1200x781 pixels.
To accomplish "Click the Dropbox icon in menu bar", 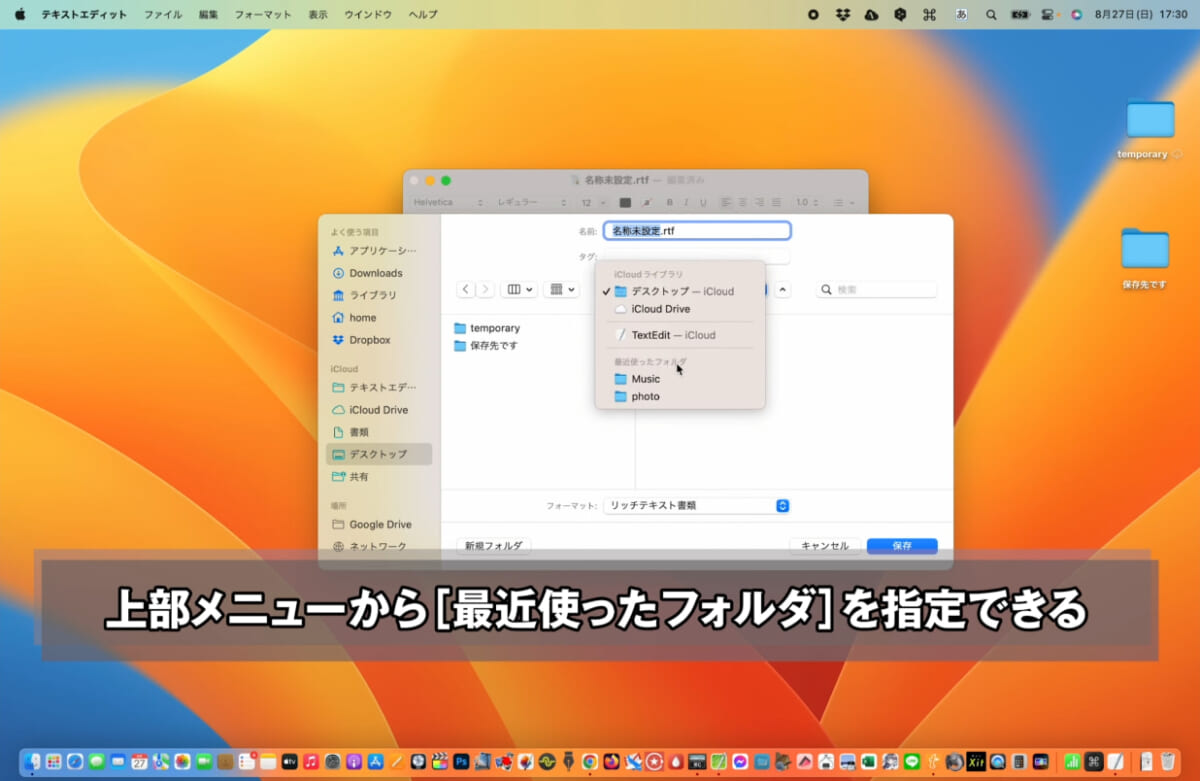I will [x=843, y=14].
